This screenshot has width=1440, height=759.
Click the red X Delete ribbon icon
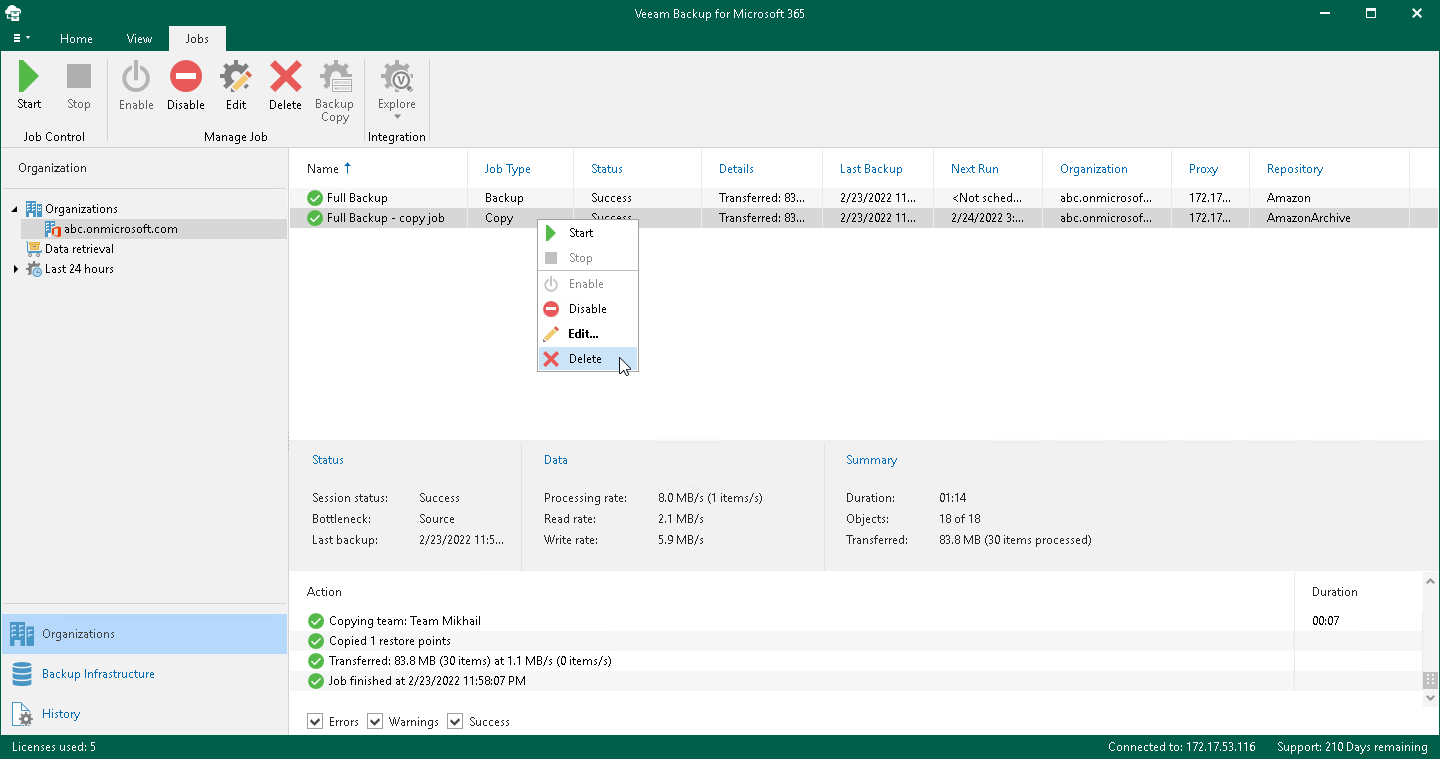(285, 78)
